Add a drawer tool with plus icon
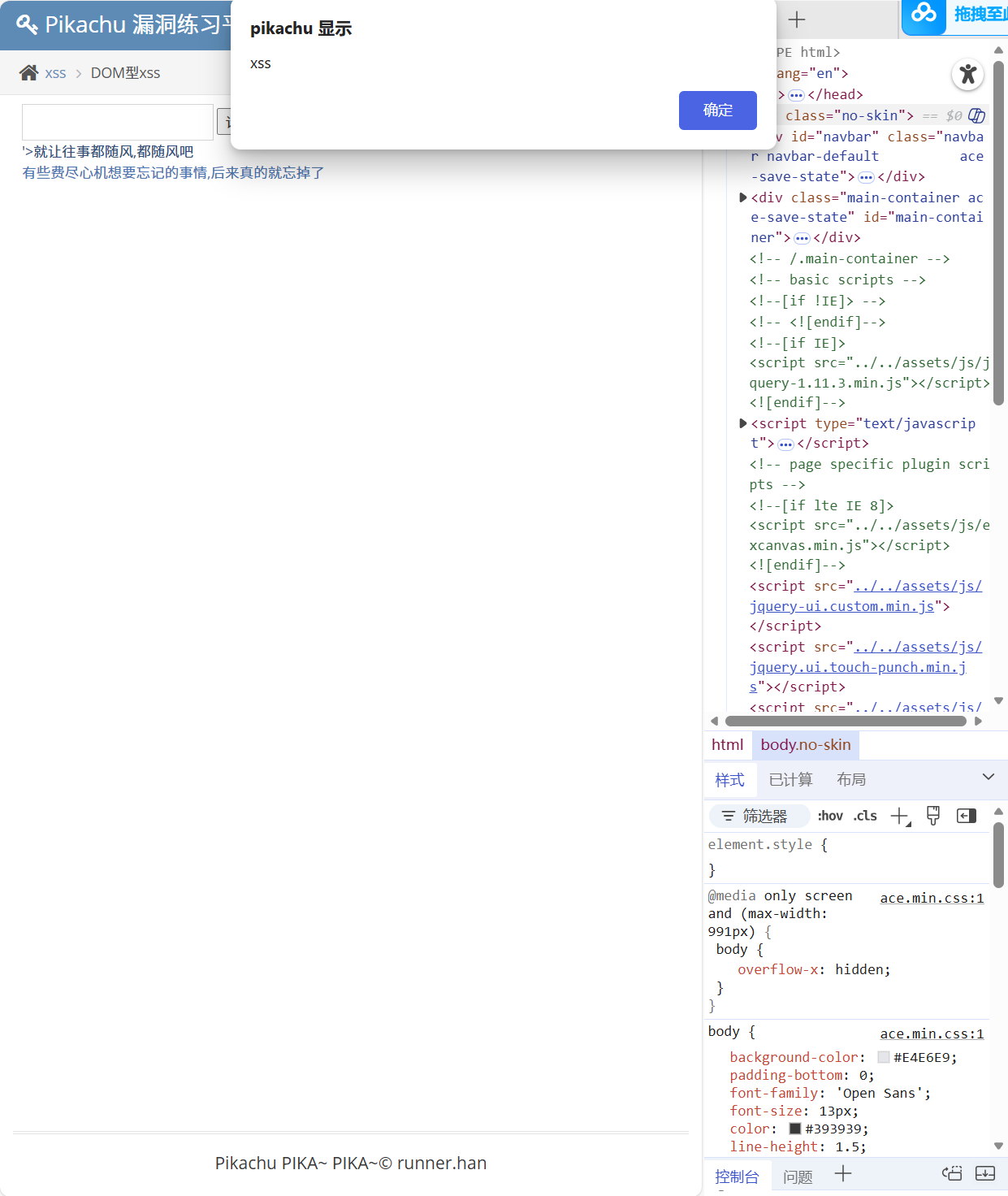1008x1196 pixels. click(x=843, y=1173)
